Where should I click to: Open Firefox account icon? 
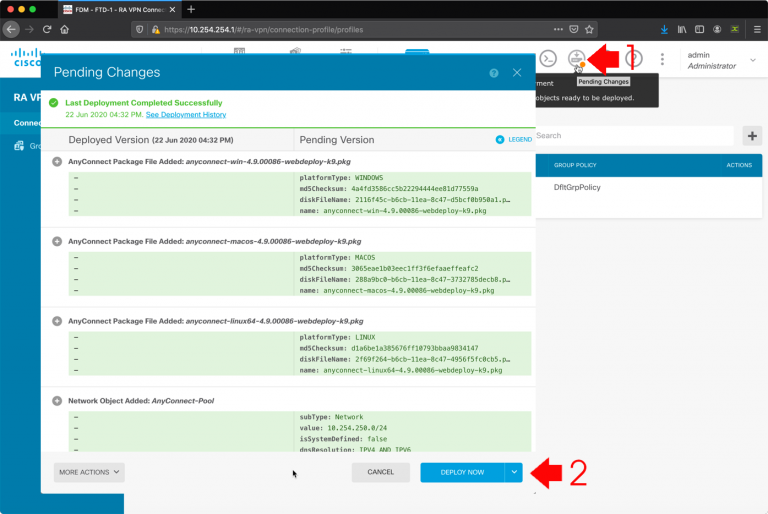717,29
